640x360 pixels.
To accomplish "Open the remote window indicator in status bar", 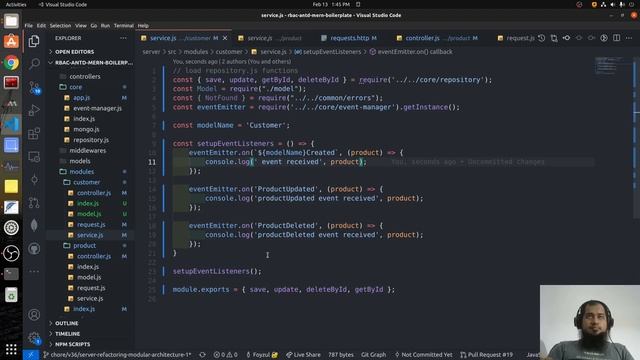I will [x=31, y=355].
